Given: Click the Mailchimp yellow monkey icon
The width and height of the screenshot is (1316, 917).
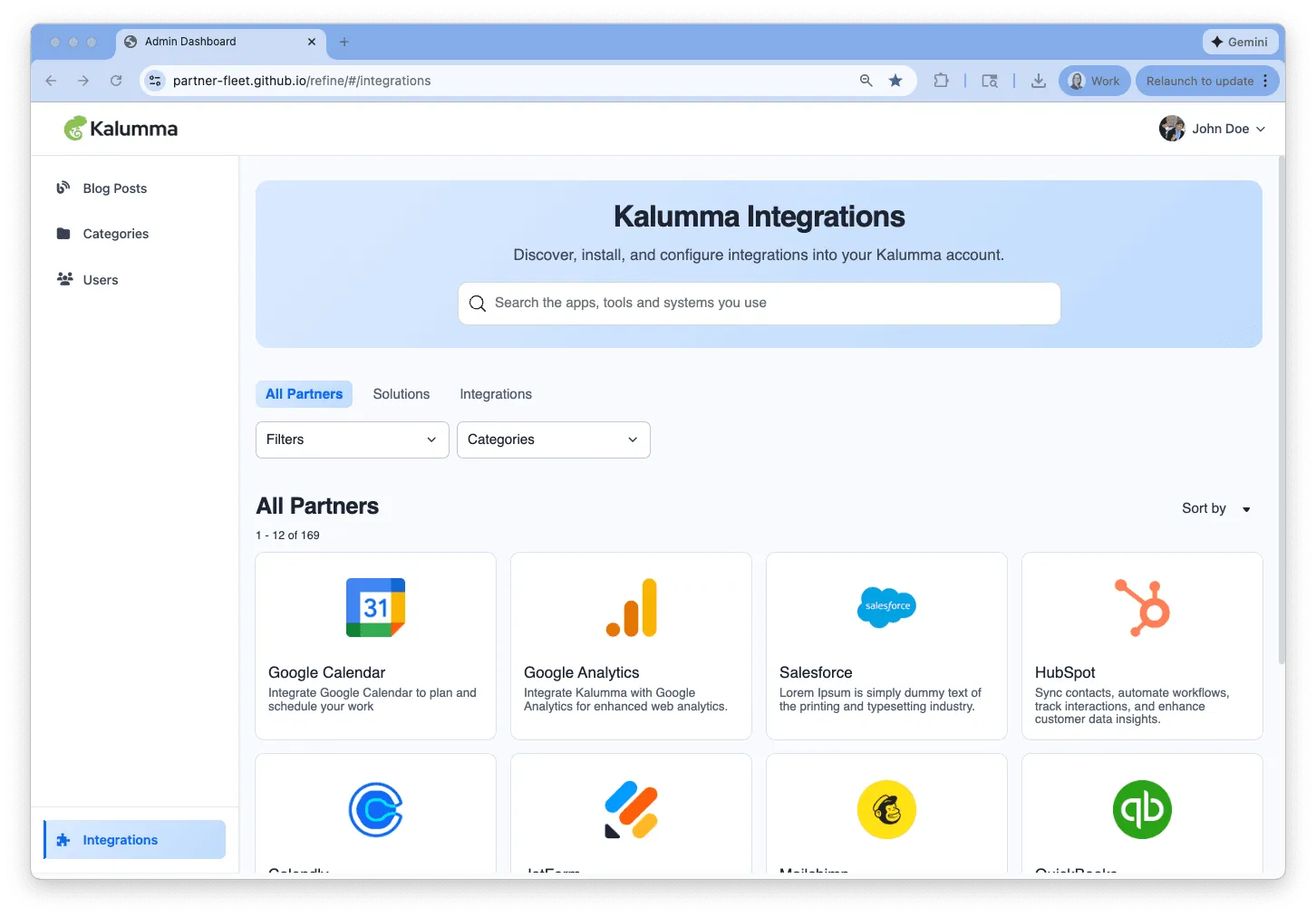Looking at the screenshot, I should point(886,809).
